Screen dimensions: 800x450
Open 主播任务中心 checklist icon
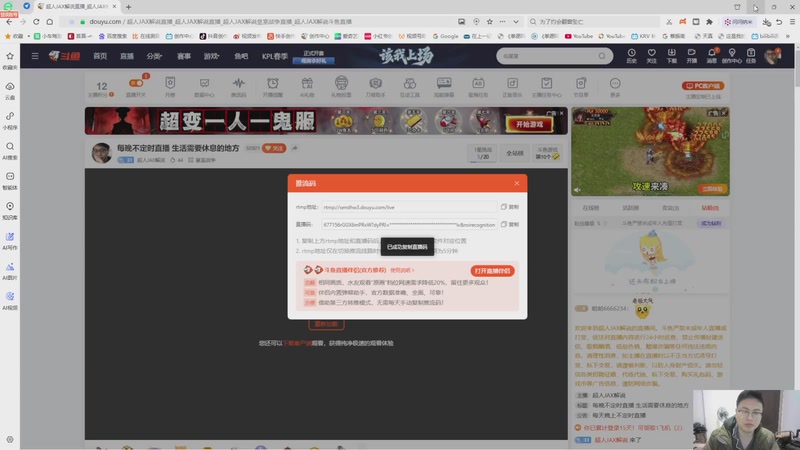pyautogui.click(x=546, y=87)
